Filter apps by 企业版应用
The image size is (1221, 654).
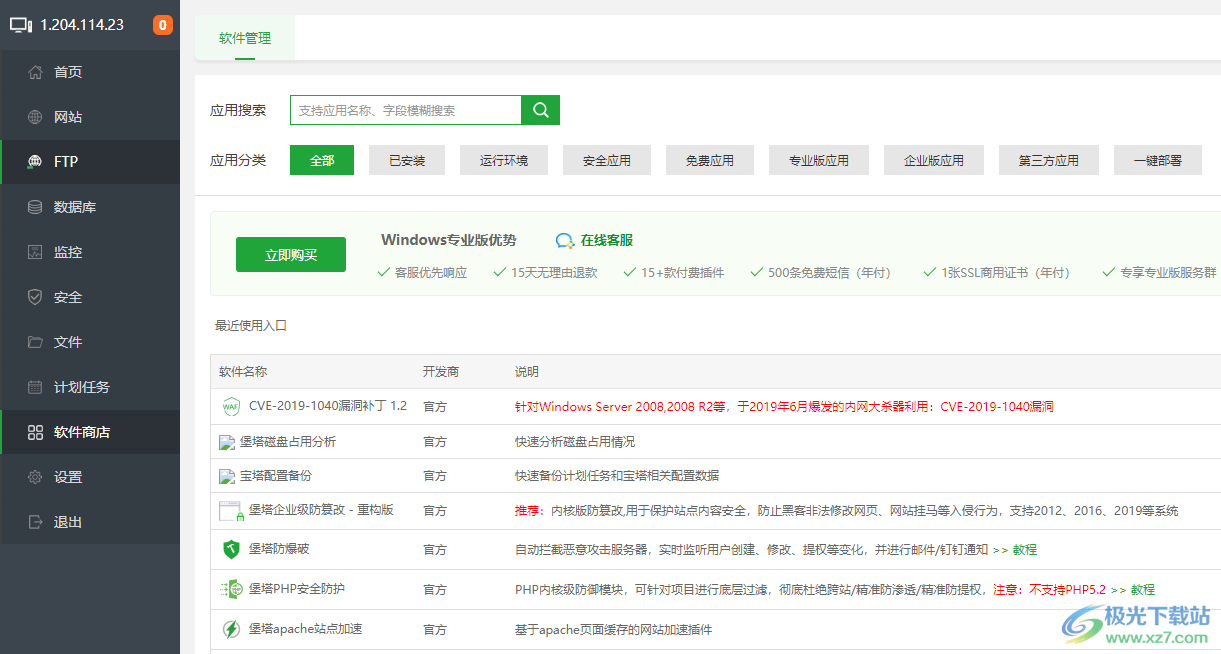click(x=934, y=160)
